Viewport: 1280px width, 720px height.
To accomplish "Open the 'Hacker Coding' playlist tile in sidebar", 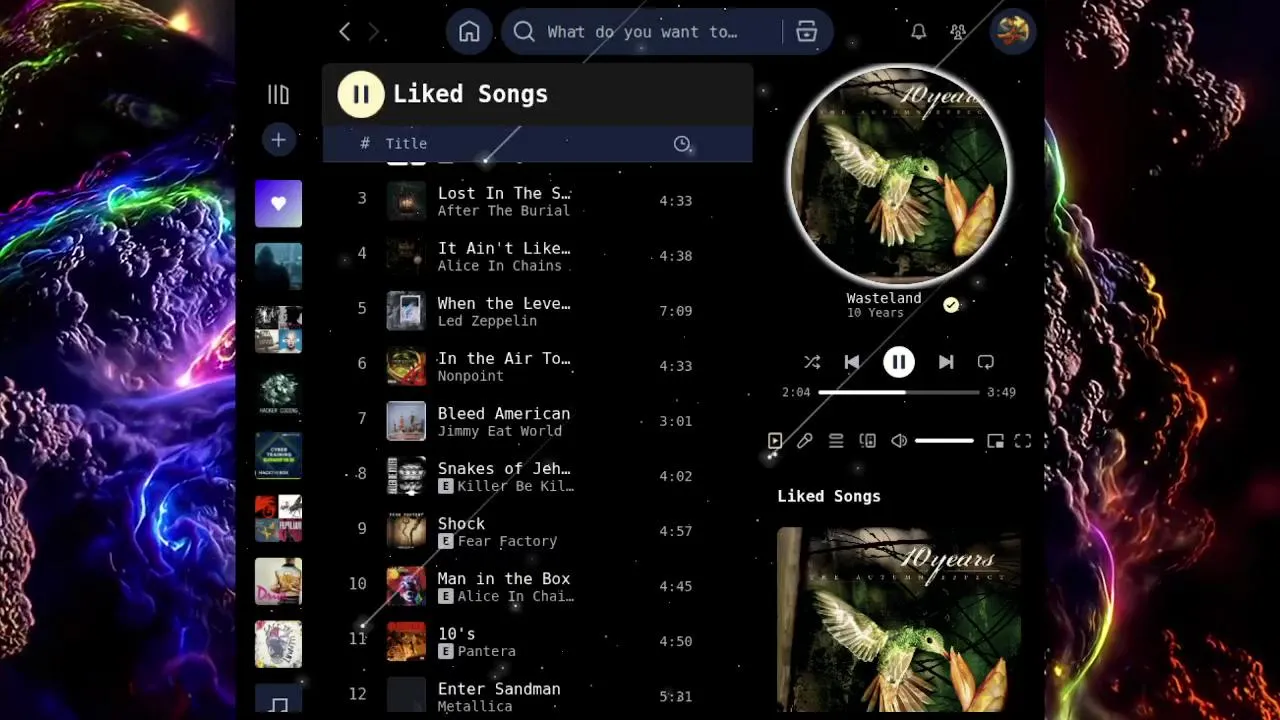I will tap(278, 393).
